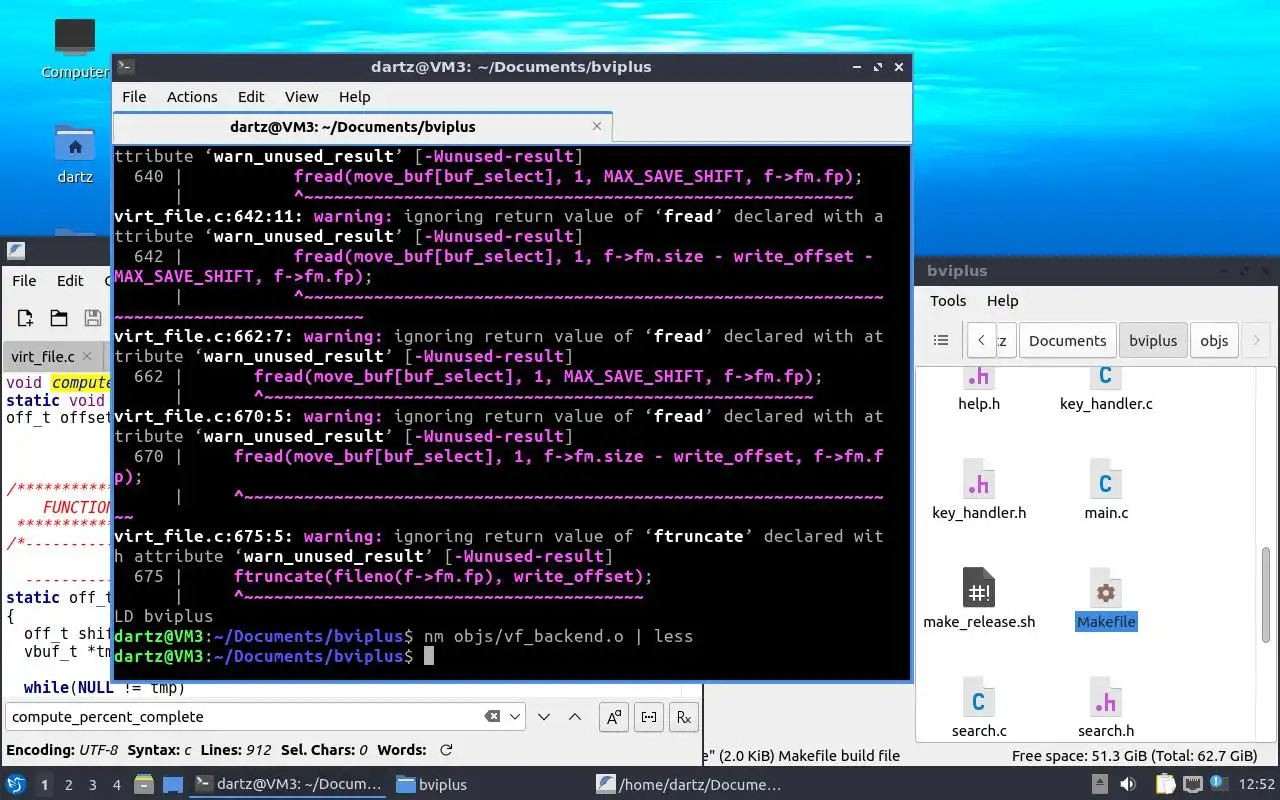The height and width of the screenshot is (800, 1280).
Task: Select the key_handler.c file
Action: point(1106,389)
